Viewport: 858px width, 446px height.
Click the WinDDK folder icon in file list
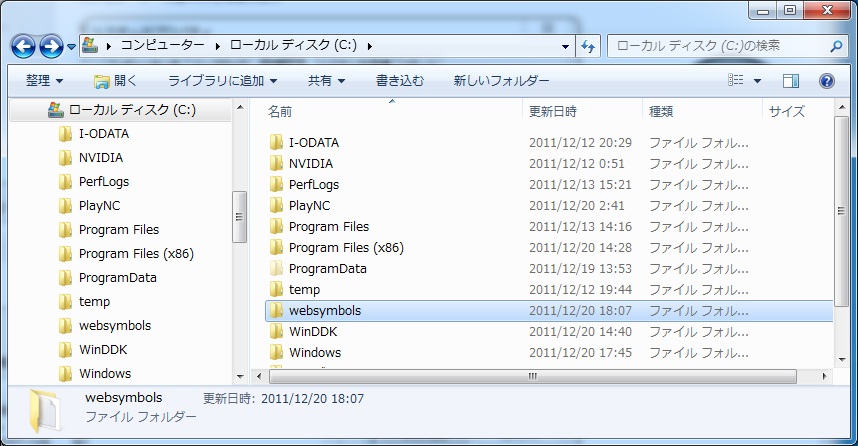click(277, 332)
